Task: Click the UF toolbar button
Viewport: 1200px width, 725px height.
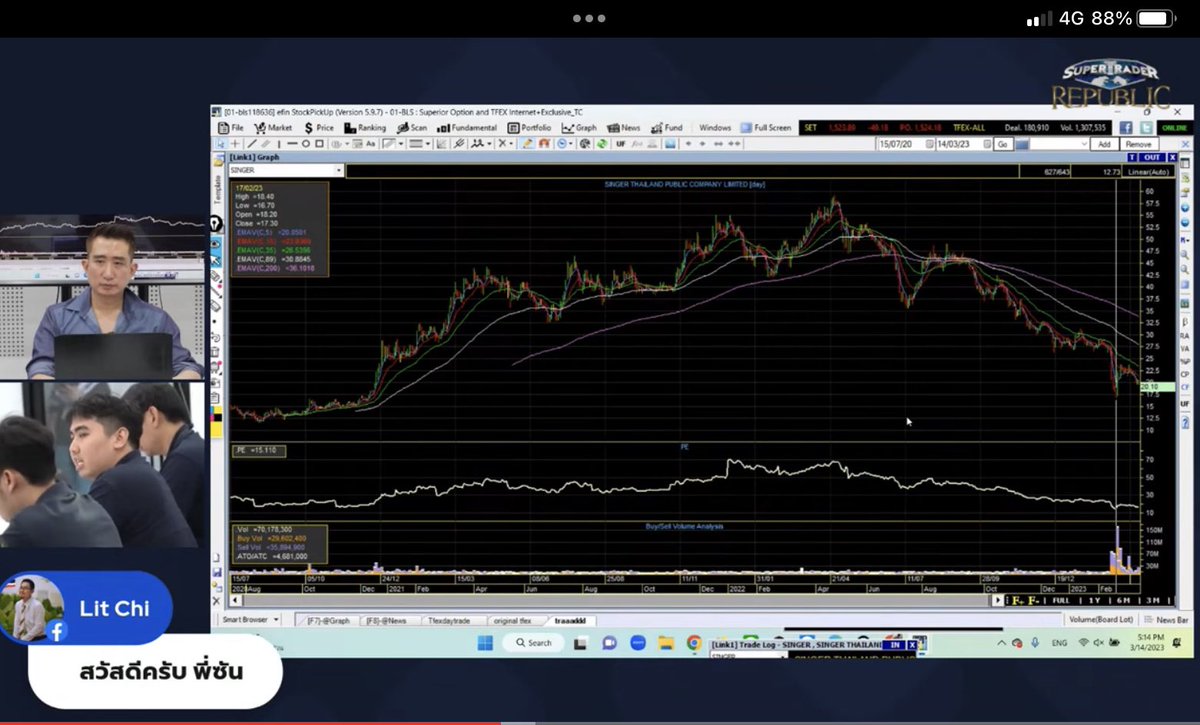Action: point(620,144)
